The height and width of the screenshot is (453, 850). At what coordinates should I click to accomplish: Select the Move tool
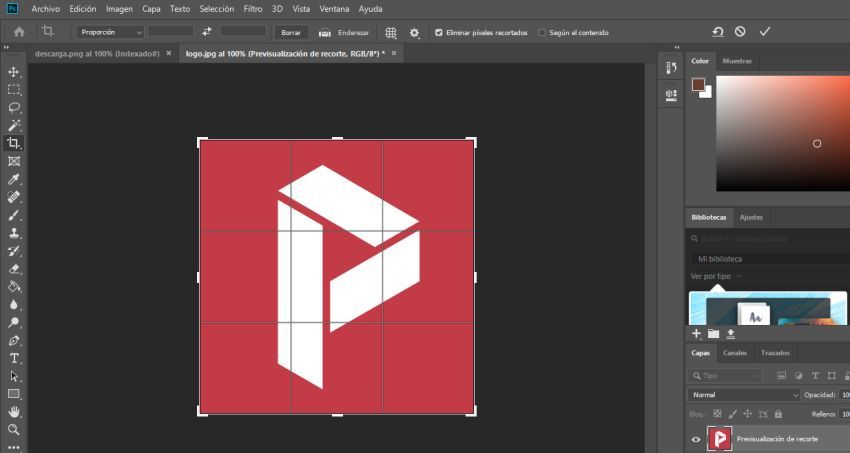(14, 72)
